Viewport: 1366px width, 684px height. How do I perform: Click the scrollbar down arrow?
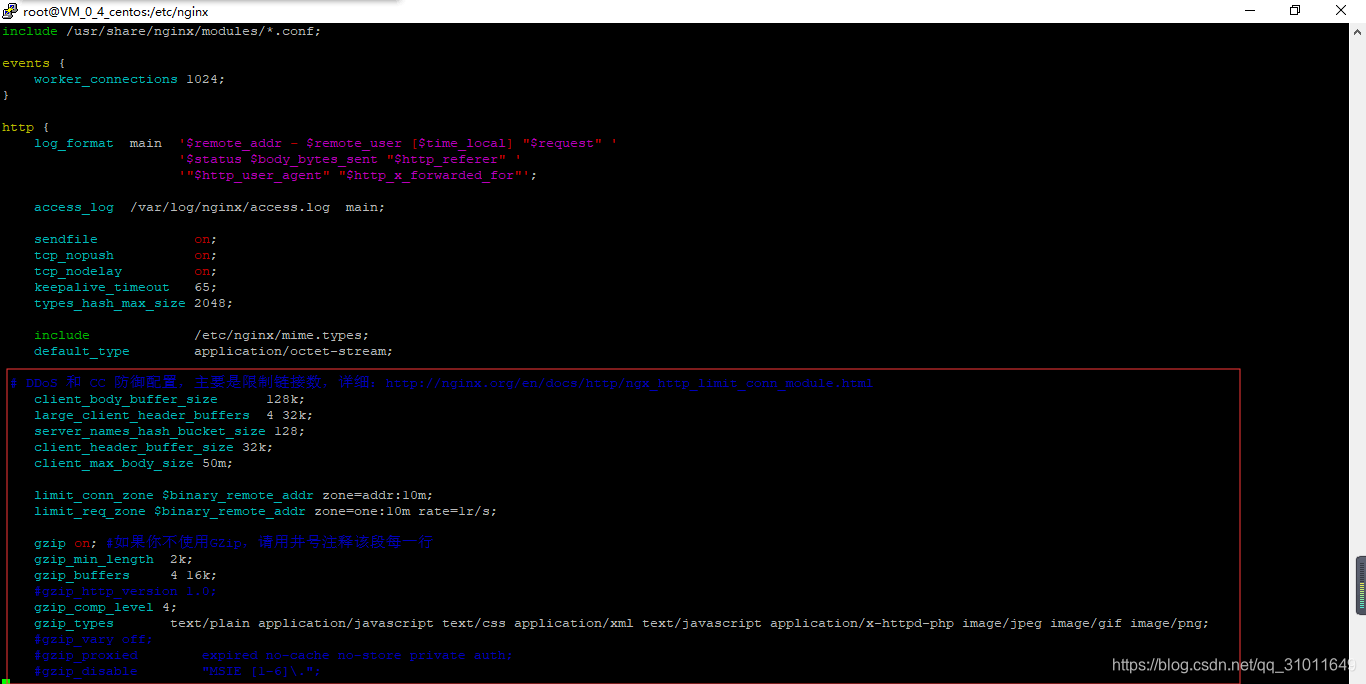(x=1358, y=675)
